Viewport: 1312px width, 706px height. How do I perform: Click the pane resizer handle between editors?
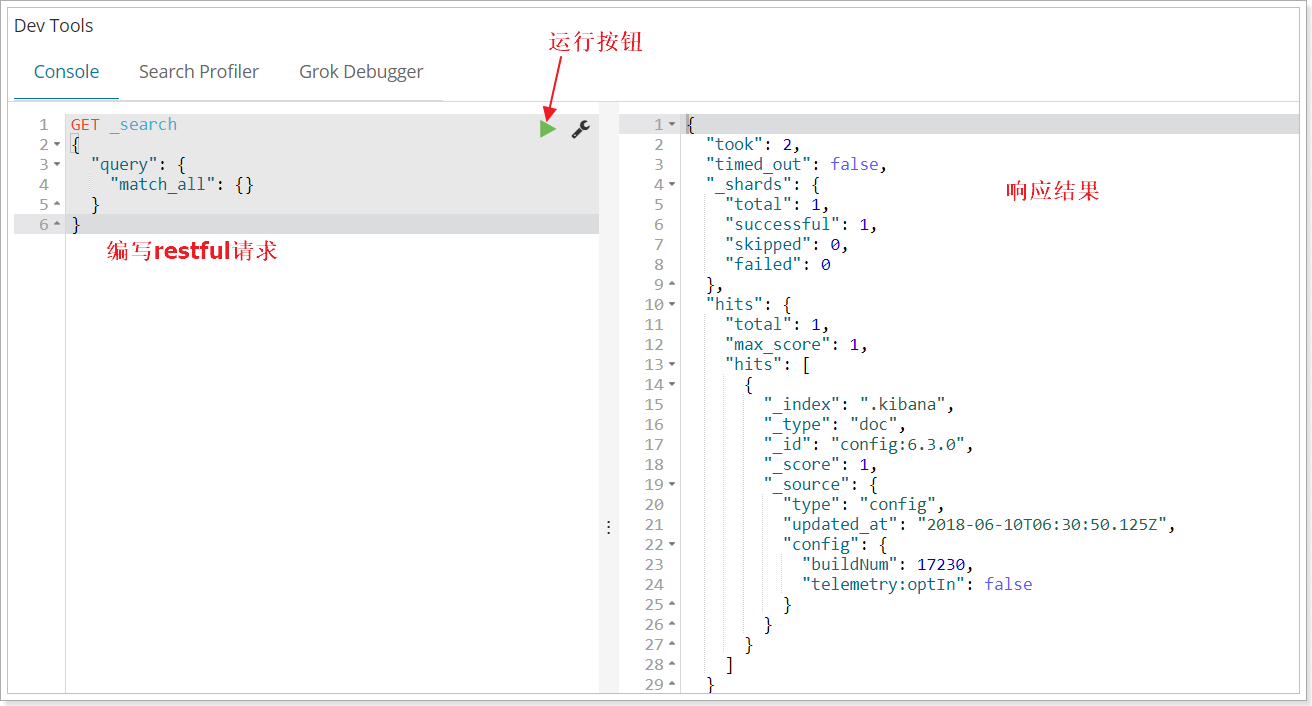click(x=608, y=527)
